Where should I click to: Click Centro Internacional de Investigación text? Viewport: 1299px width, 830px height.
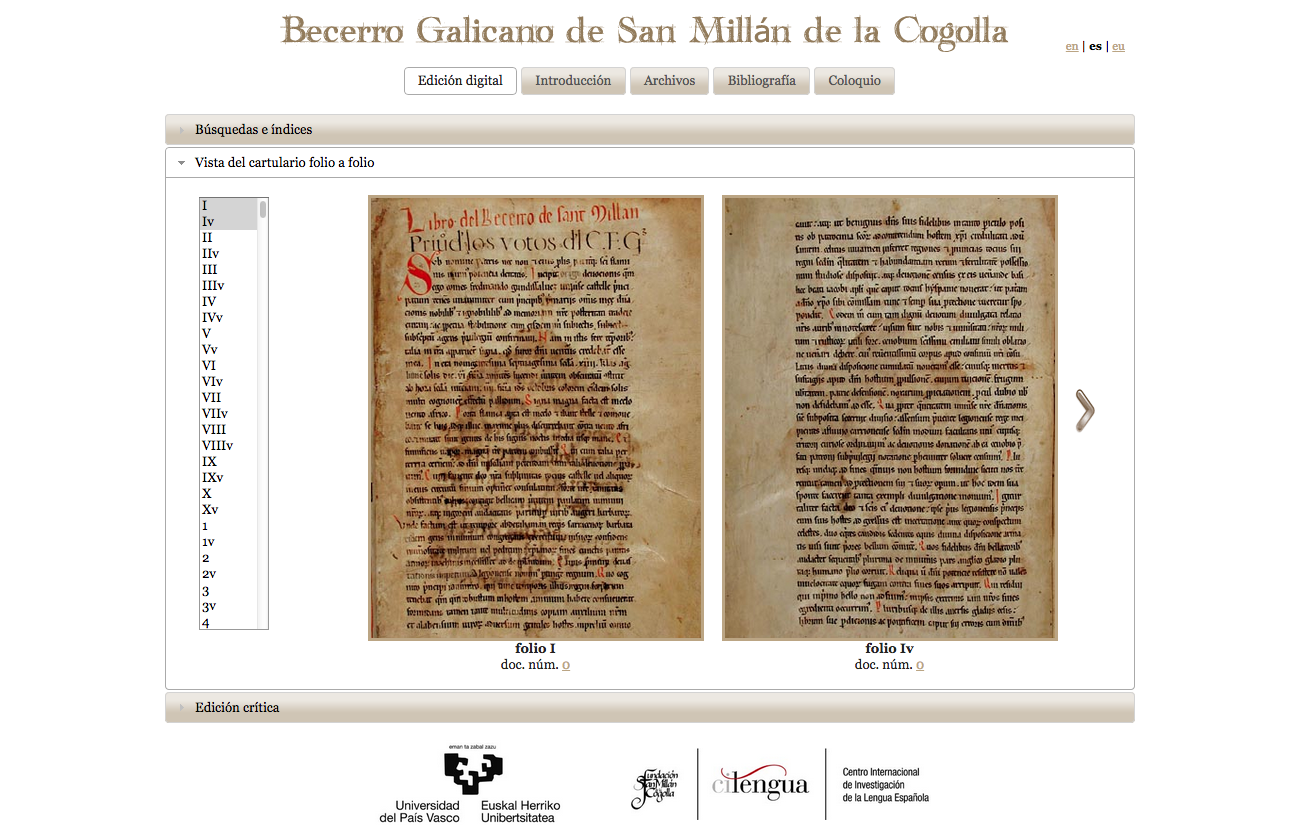pos(886,785)
